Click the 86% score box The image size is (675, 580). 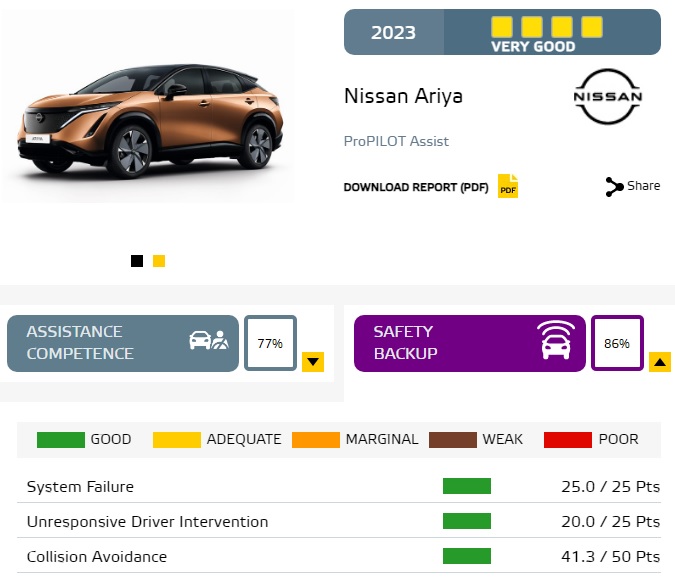[x=617, y=343]
